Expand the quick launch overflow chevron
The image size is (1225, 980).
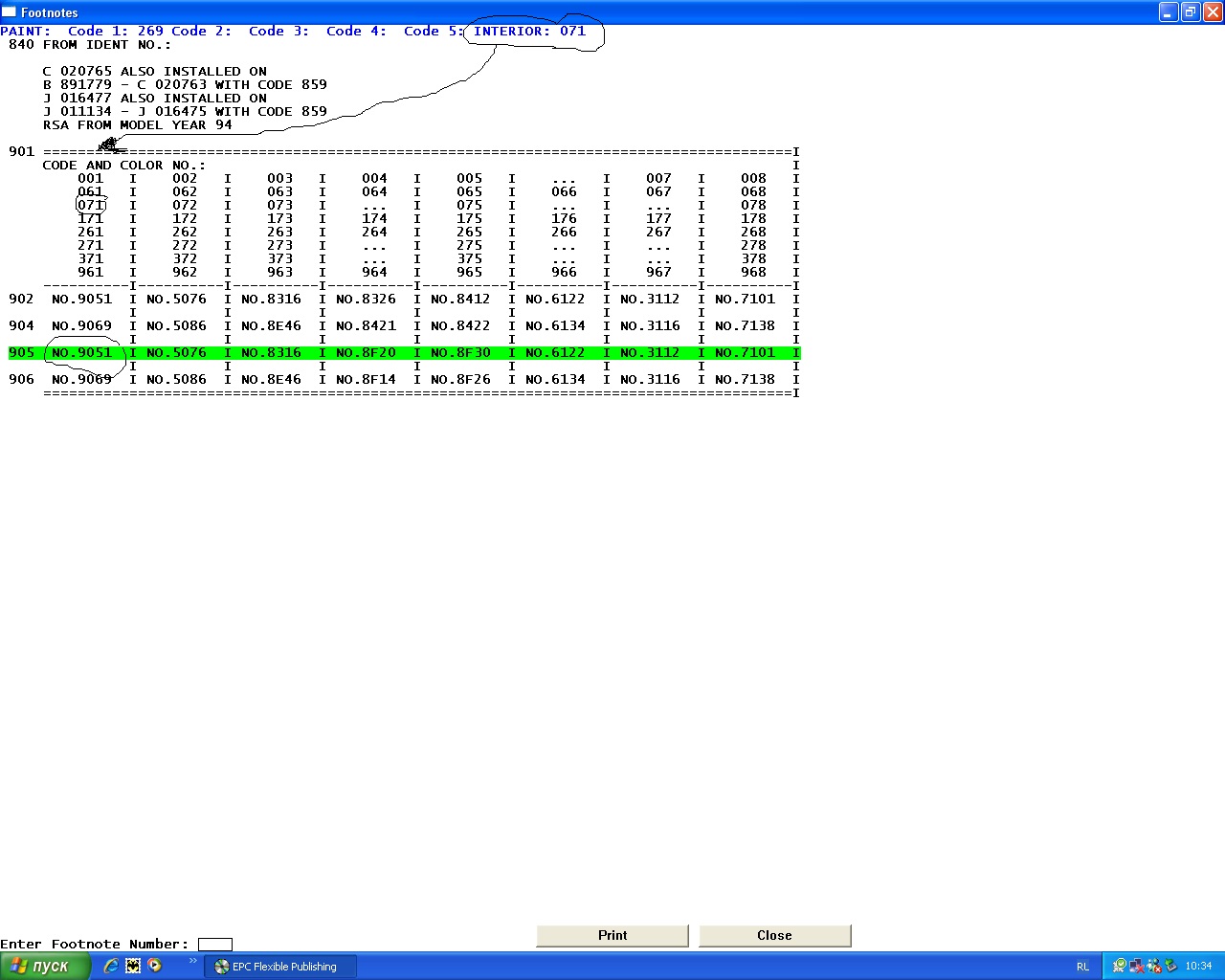[x=192, y=961]
